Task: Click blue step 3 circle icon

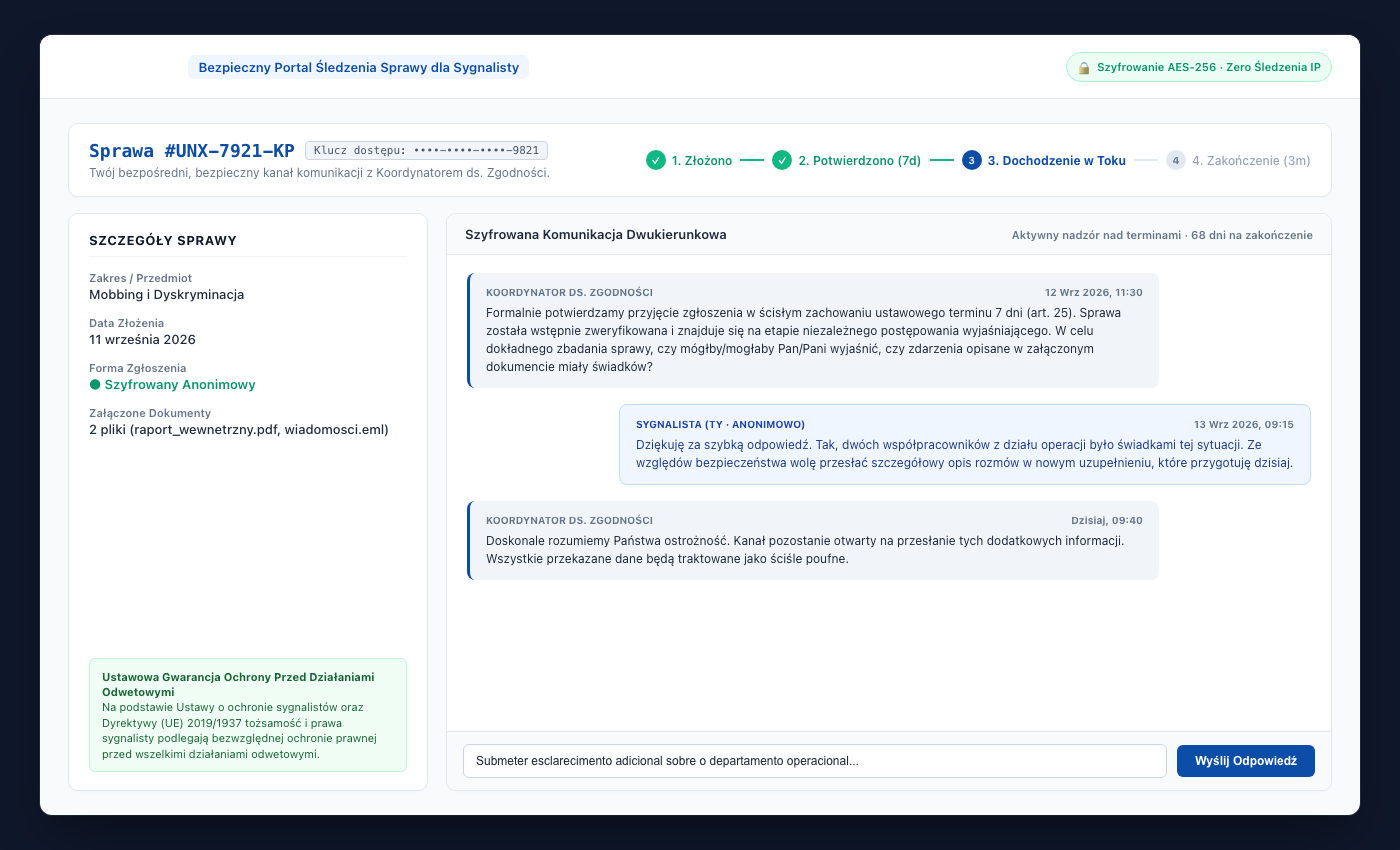Action: coord(972,160)
